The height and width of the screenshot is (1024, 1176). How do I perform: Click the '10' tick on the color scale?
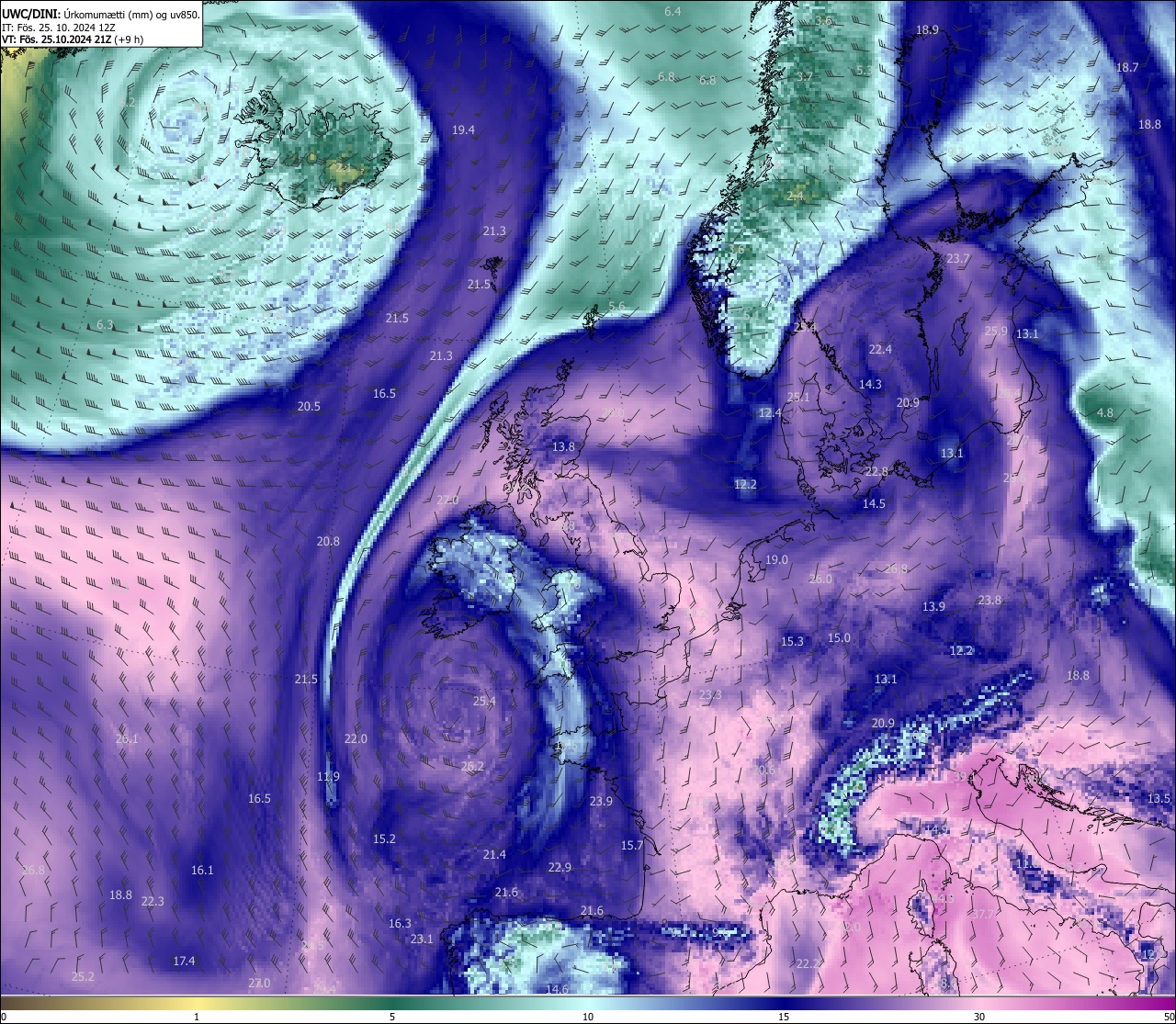[588, 1017]
